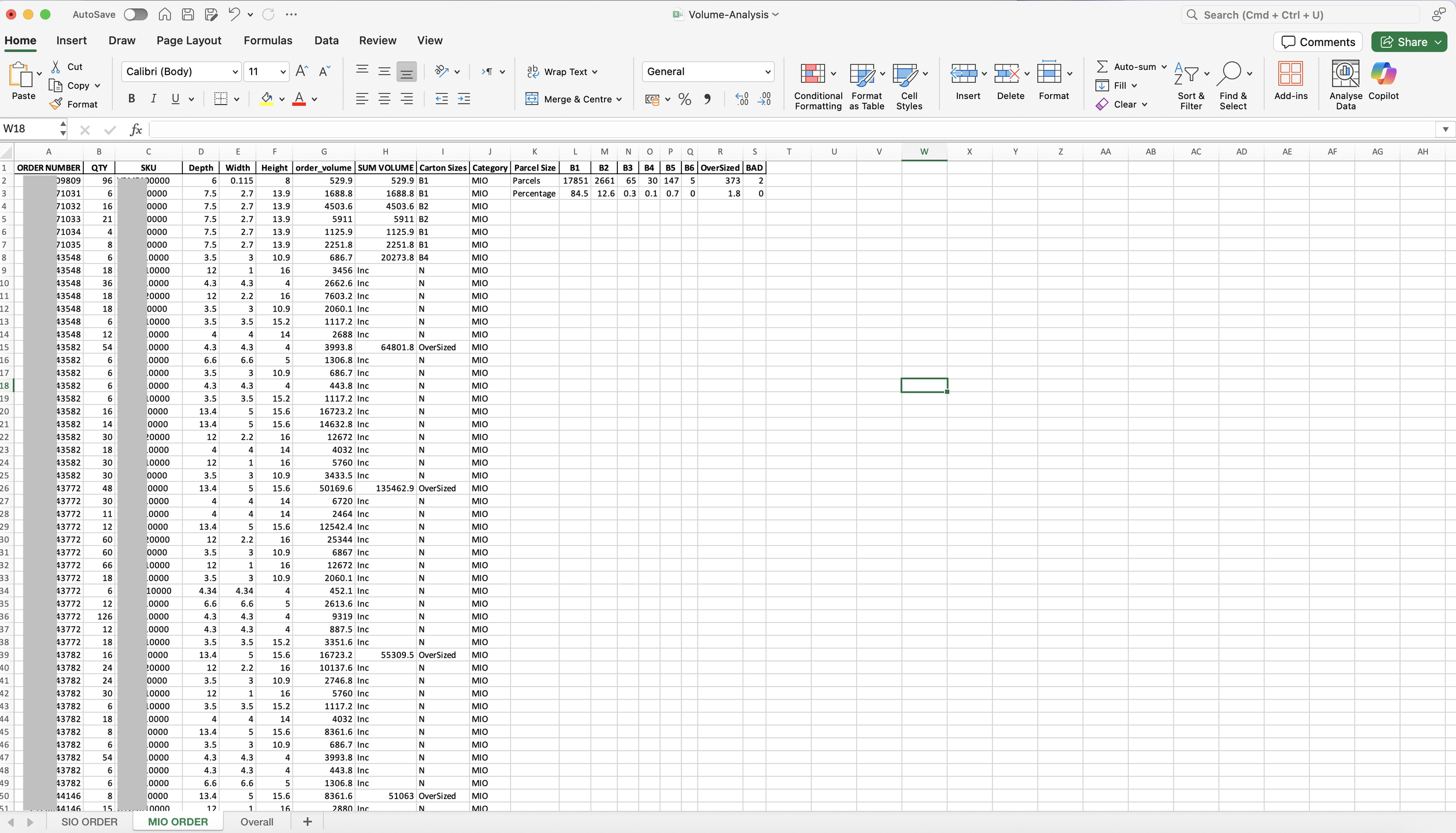Expand the font name dropdown
This screenshot has height=833, width=1456.
(x=235, y=72)
